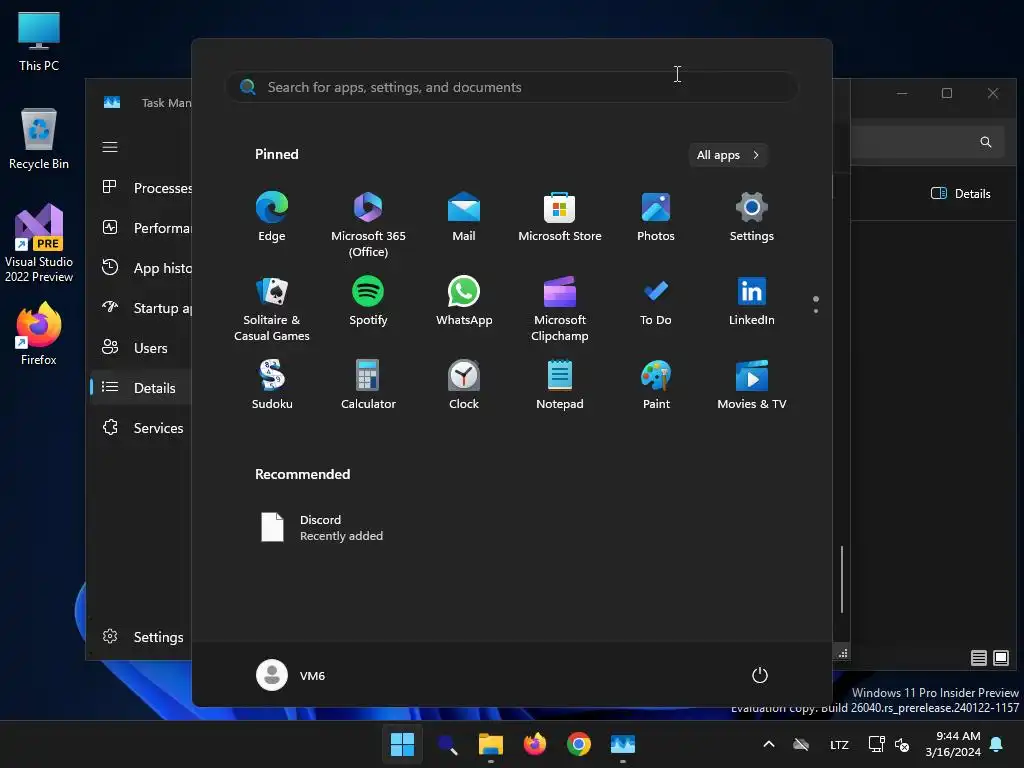The height and width of the screenshot is (768, 1024).
Task: Open Firefox from taskbar
Action: (x=535, y=744)
